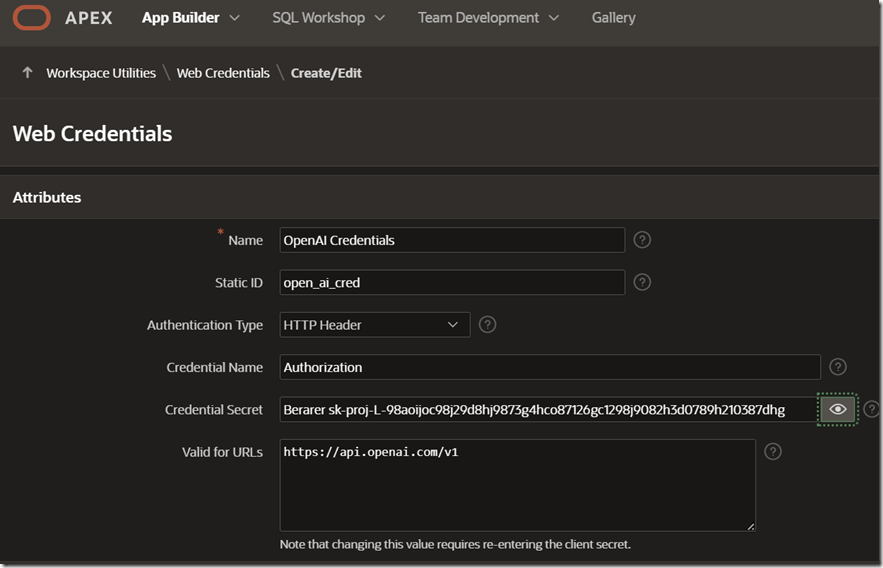Click the up arrow breadcrumb icon
This screenshot has width=883, height=568.
(x=27, y=73)
